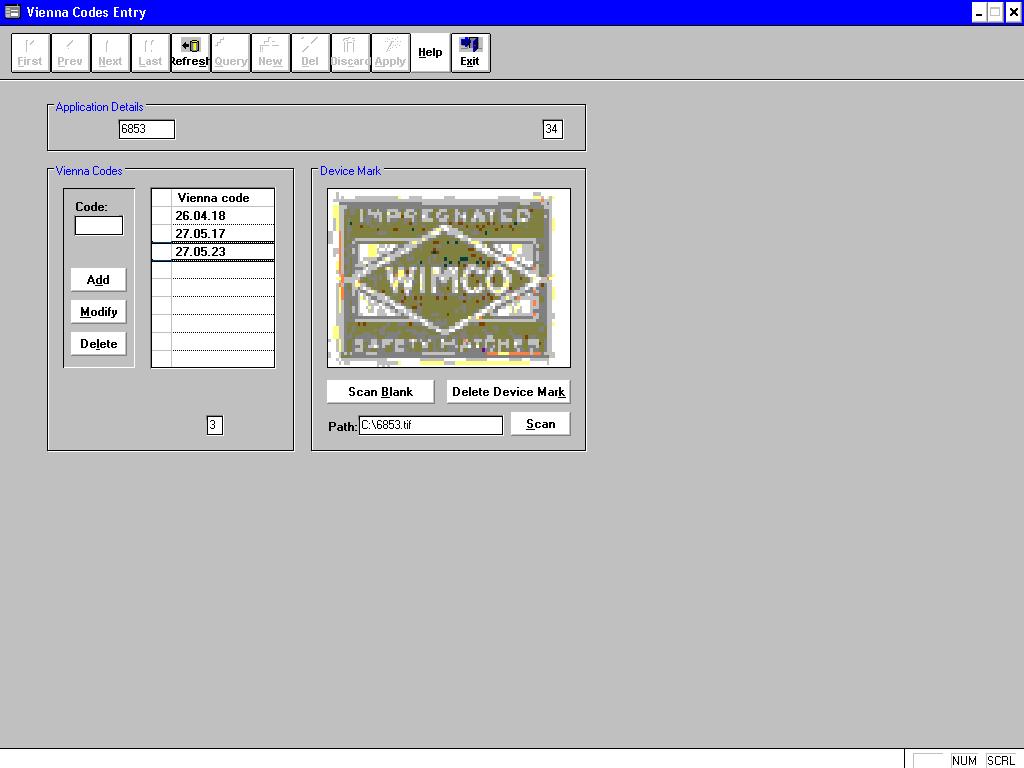The height and width of the screenshot is (768, 1024).
Task: Select Vienna code row 26.04.18
Action: (x=222, y=216)
